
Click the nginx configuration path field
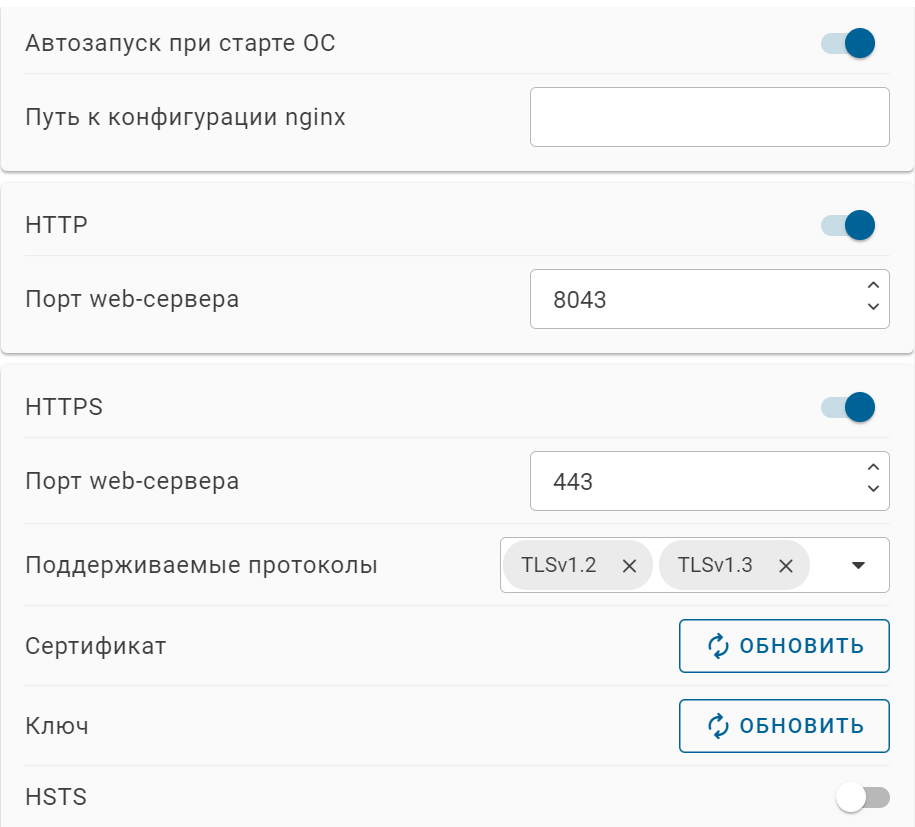click(x=709, y=117)
